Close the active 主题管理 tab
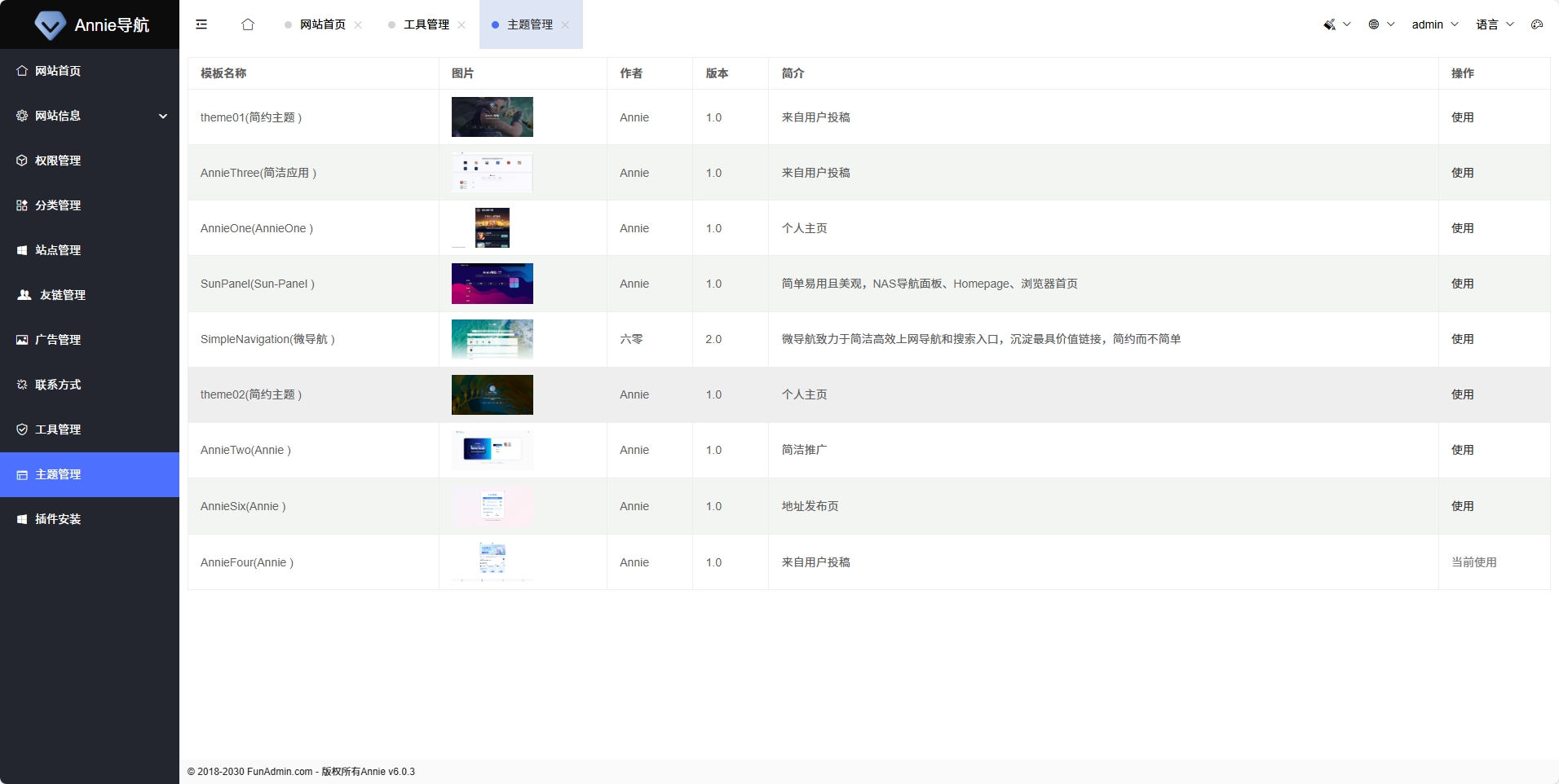The height and width of the screenshot is (784, 1559). pyautogui.click(x=567, y=24)
